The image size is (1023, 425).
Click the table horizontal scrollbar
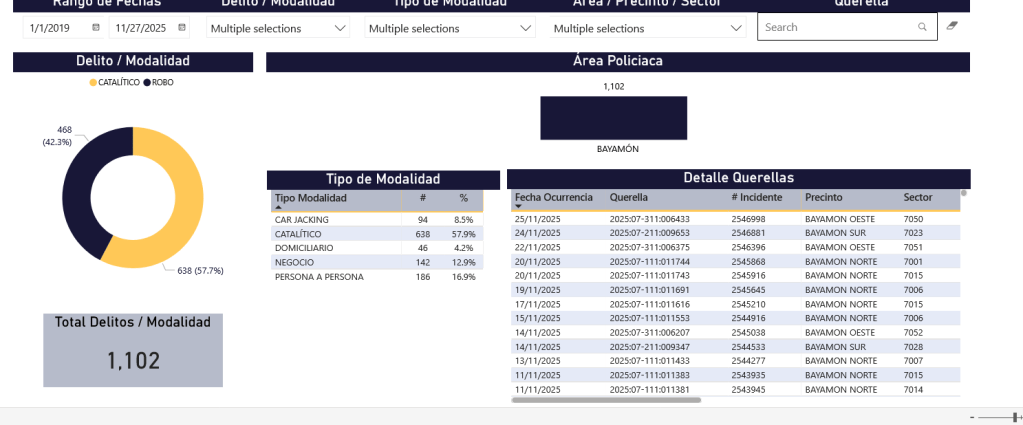(606, 399)
